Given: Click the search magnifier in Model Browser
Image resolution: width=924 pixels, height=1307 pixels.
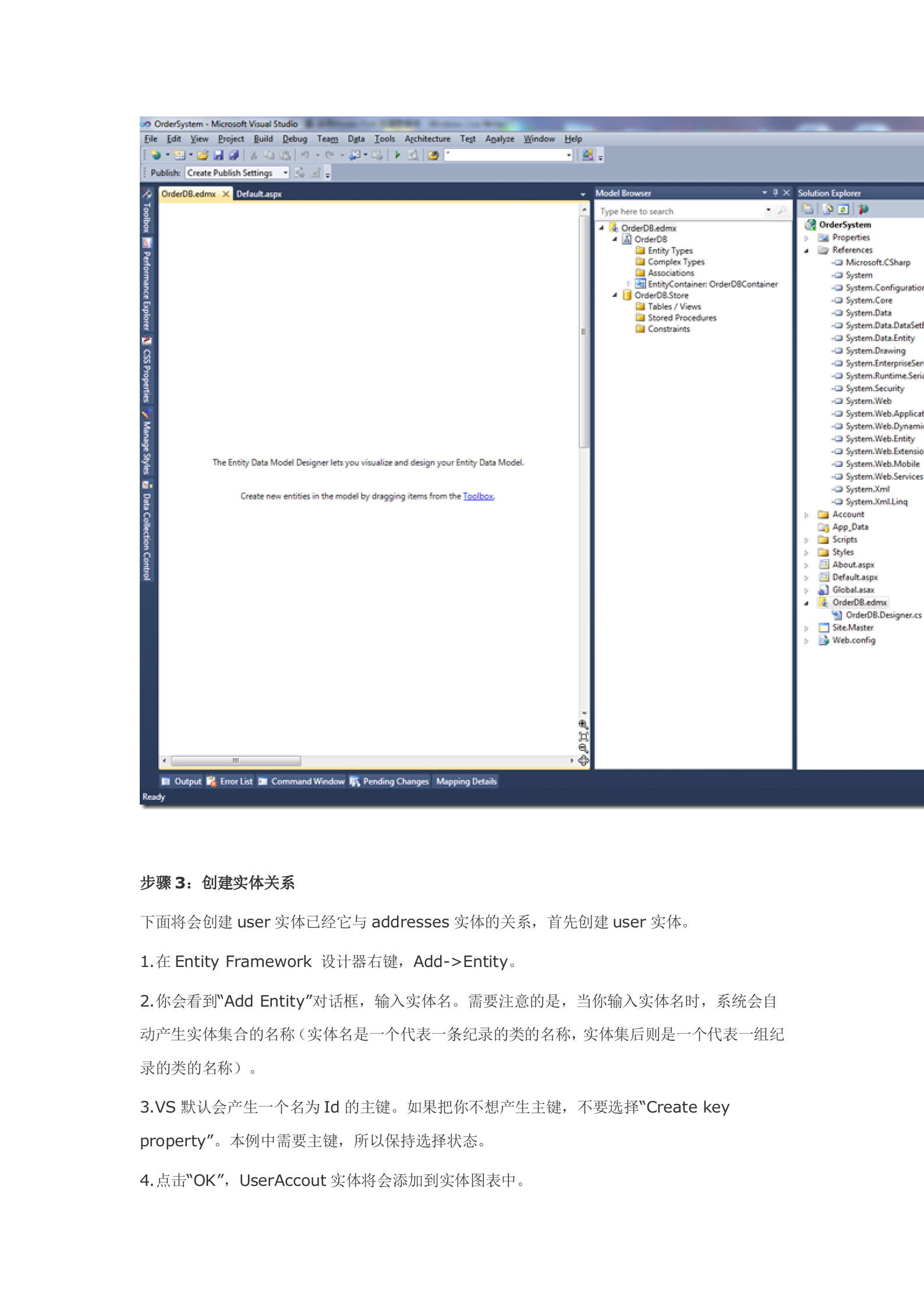Looking at the screenshot, I should point(782,211).
